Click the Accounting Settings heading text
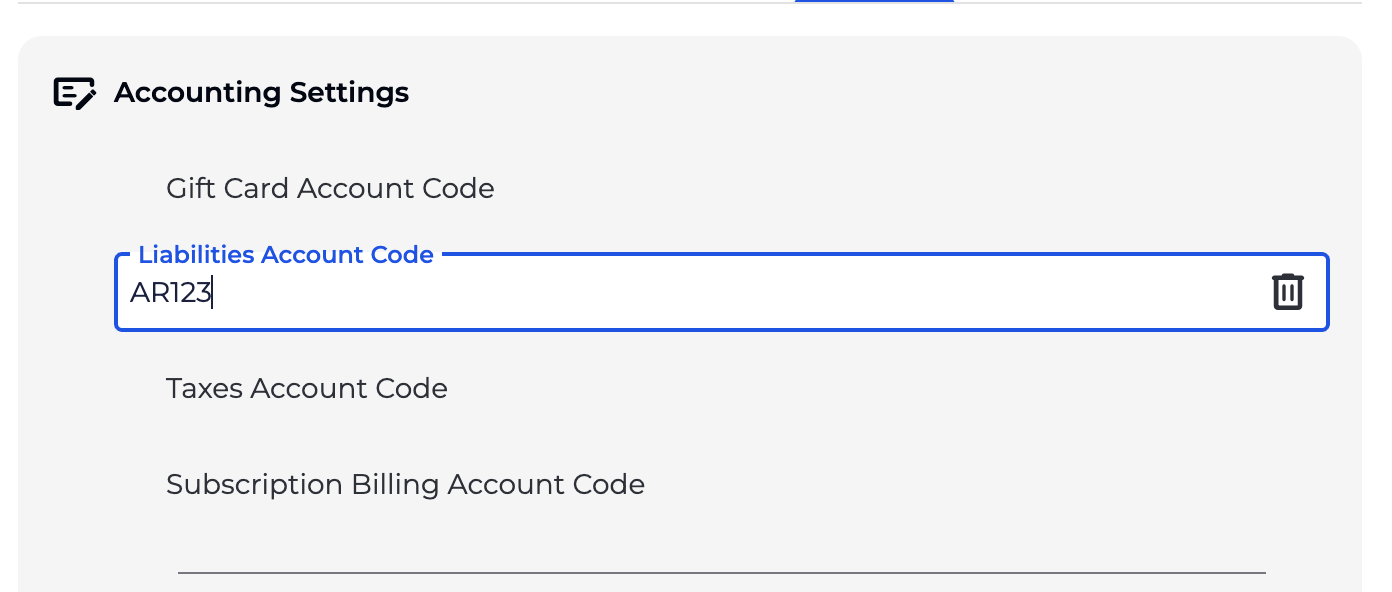This screenshot has height=592, width=1392. point(261,93)
